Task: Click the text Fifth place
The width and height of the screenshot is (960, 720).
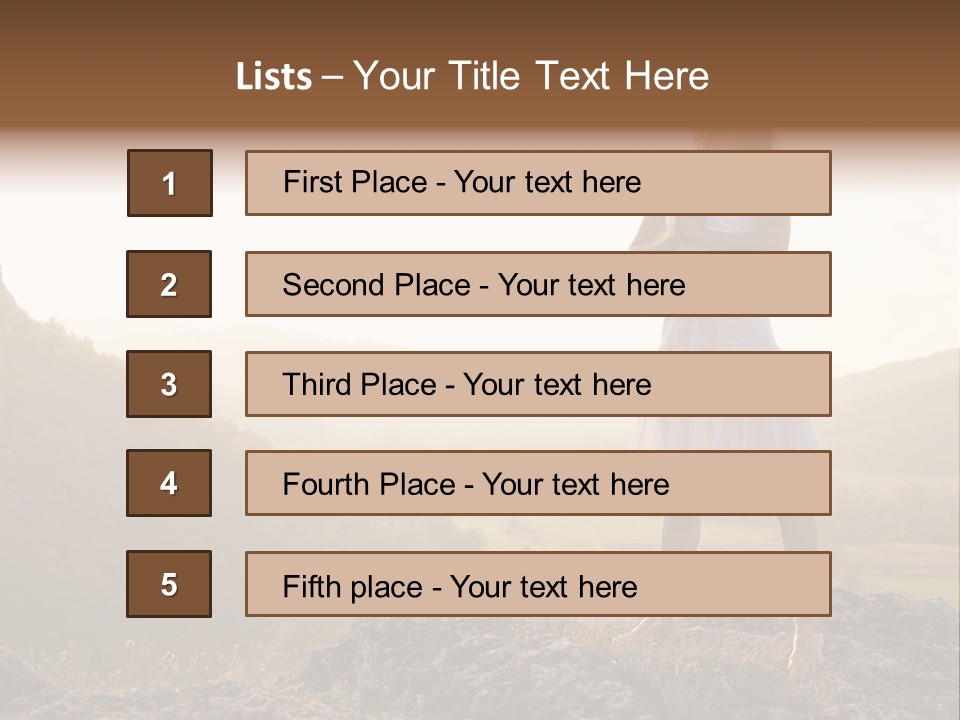Action: coord(353,587)
